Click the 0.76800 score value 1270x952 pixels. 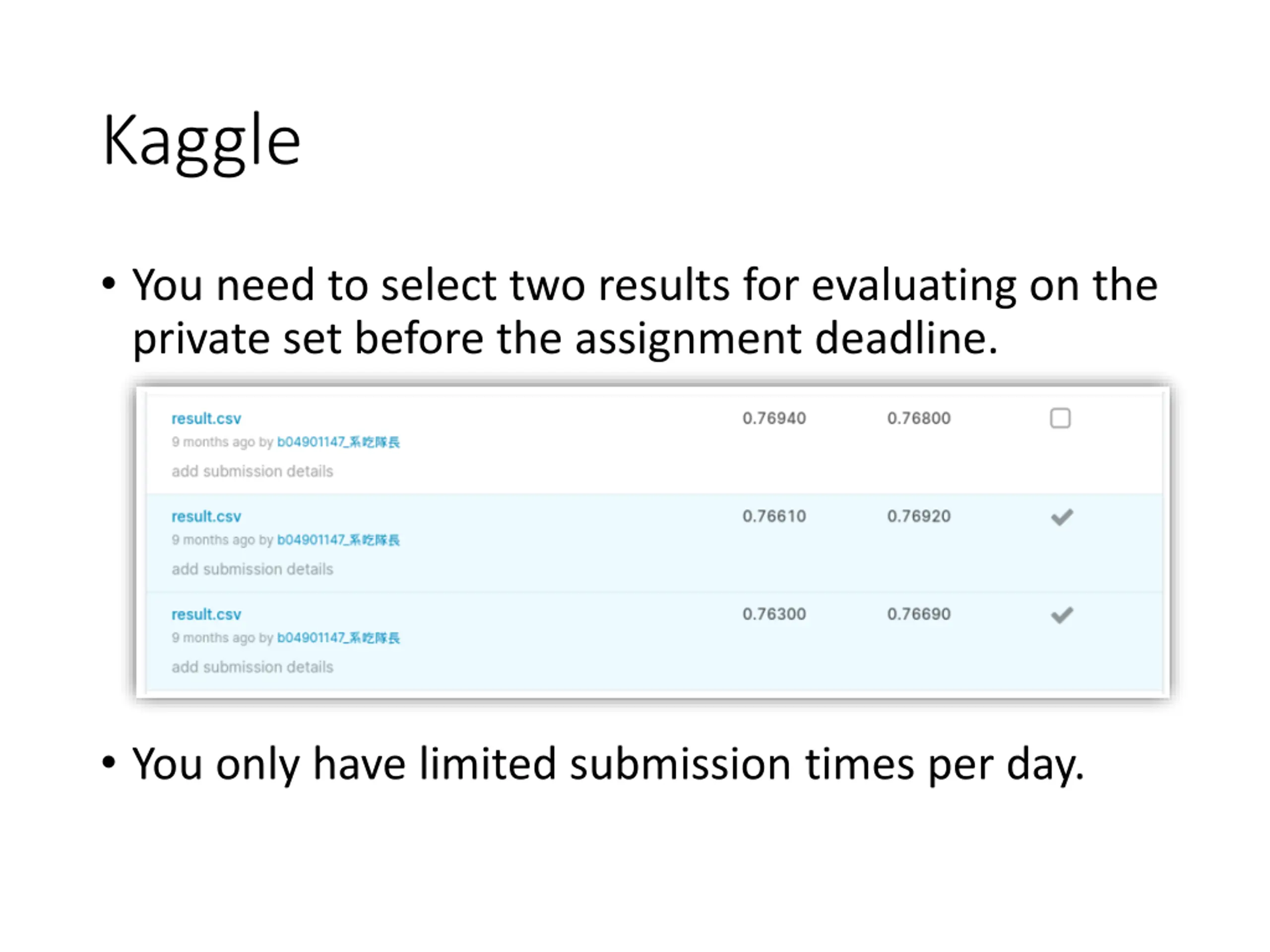pos(919,418)
